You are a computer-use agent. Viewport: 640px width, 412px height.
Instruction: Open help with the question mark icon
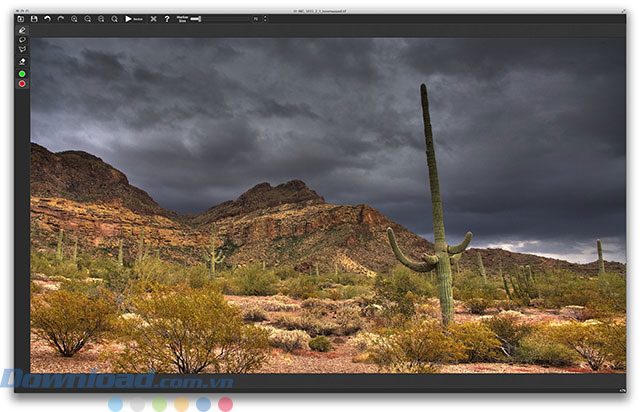pos(166,18)
